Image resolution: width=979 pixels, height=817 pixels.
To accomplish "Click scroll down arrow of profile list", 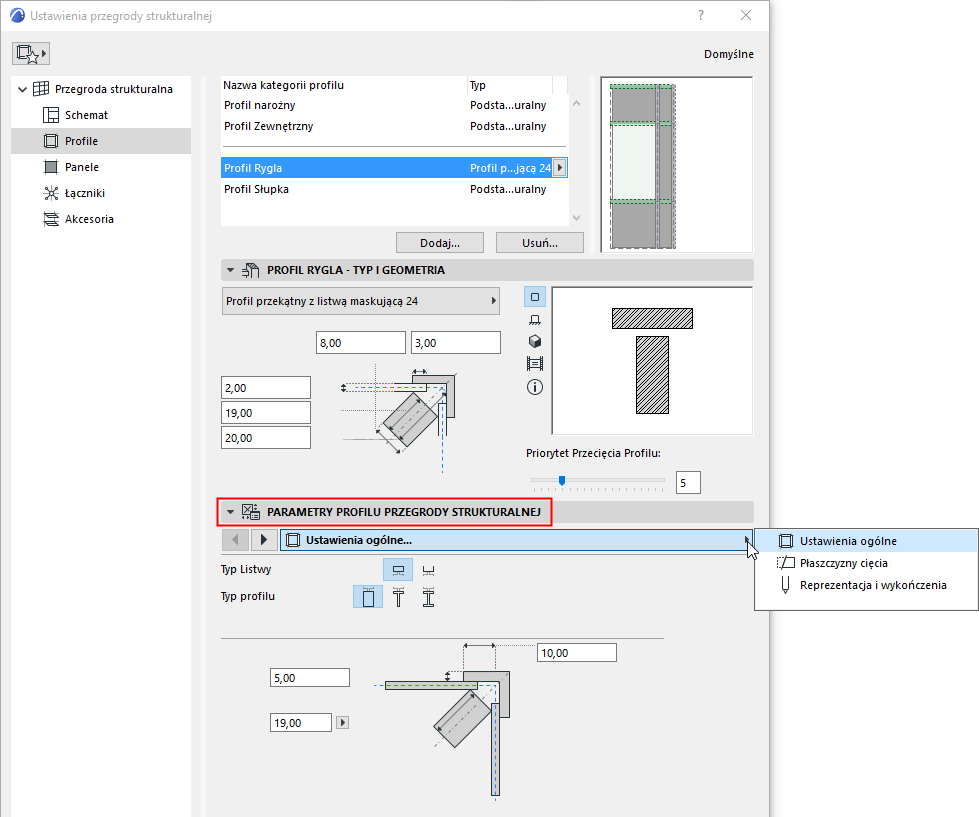I will [x=576, y=218].
